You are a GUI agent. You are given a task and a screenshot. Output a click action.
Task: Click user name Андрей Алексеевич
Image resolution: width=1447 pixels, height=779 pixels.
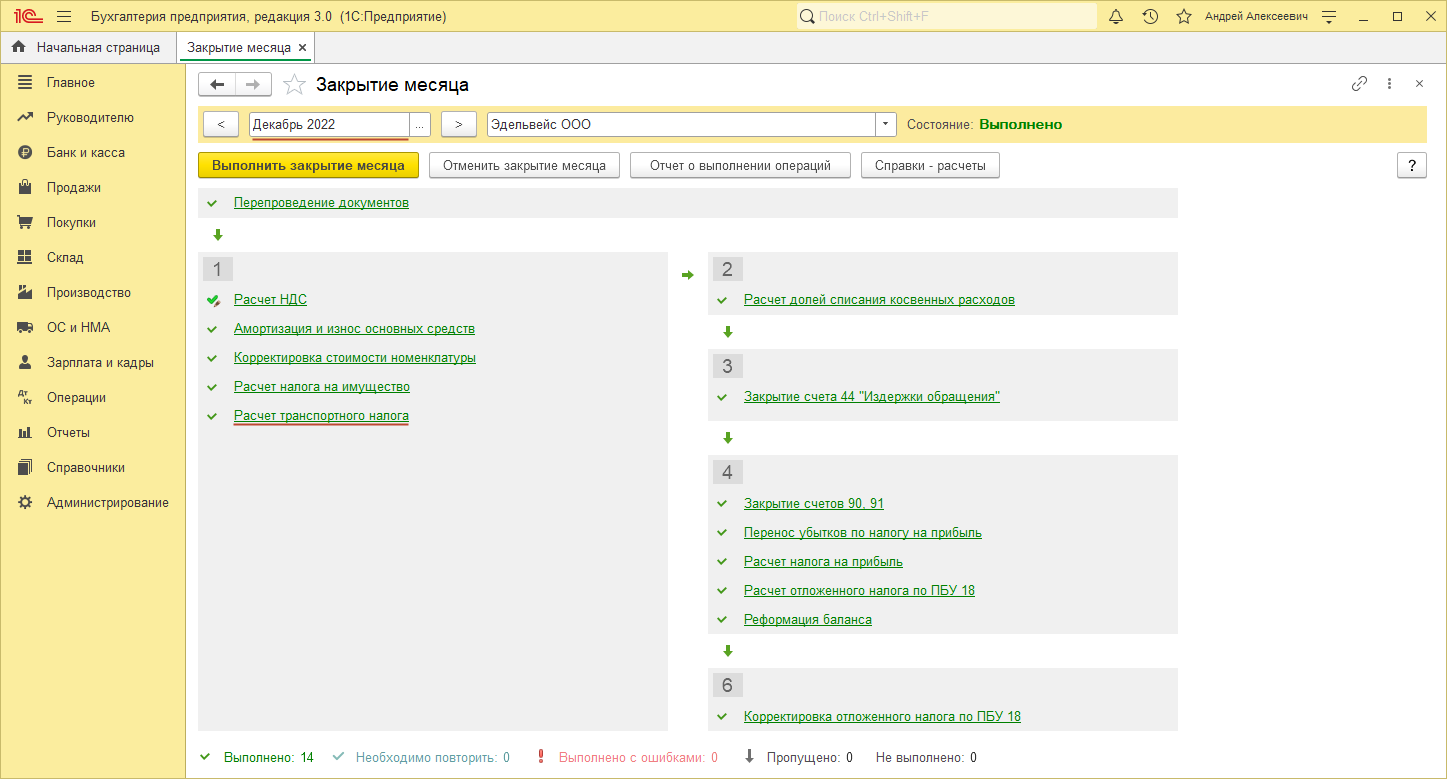click(1255, 16)
